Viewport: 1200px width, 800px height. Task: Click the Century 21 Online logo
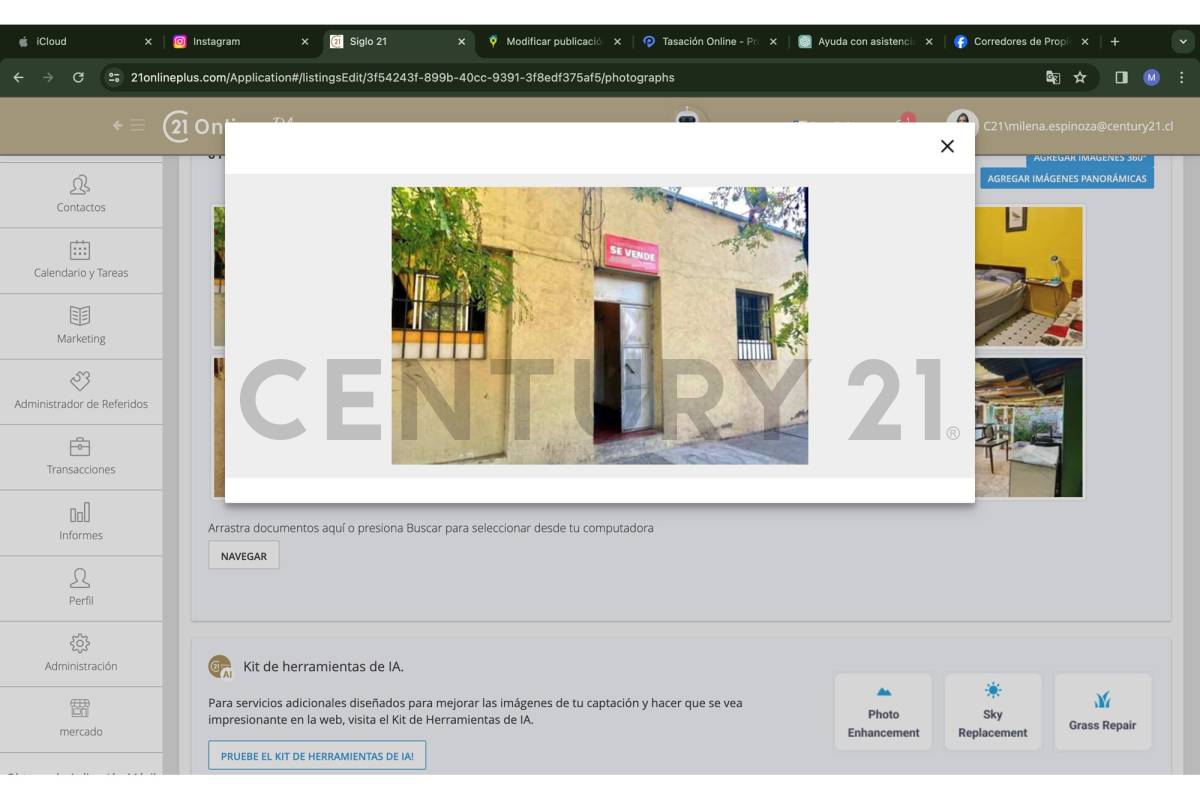pyautogui.click(x=228, y=126)
